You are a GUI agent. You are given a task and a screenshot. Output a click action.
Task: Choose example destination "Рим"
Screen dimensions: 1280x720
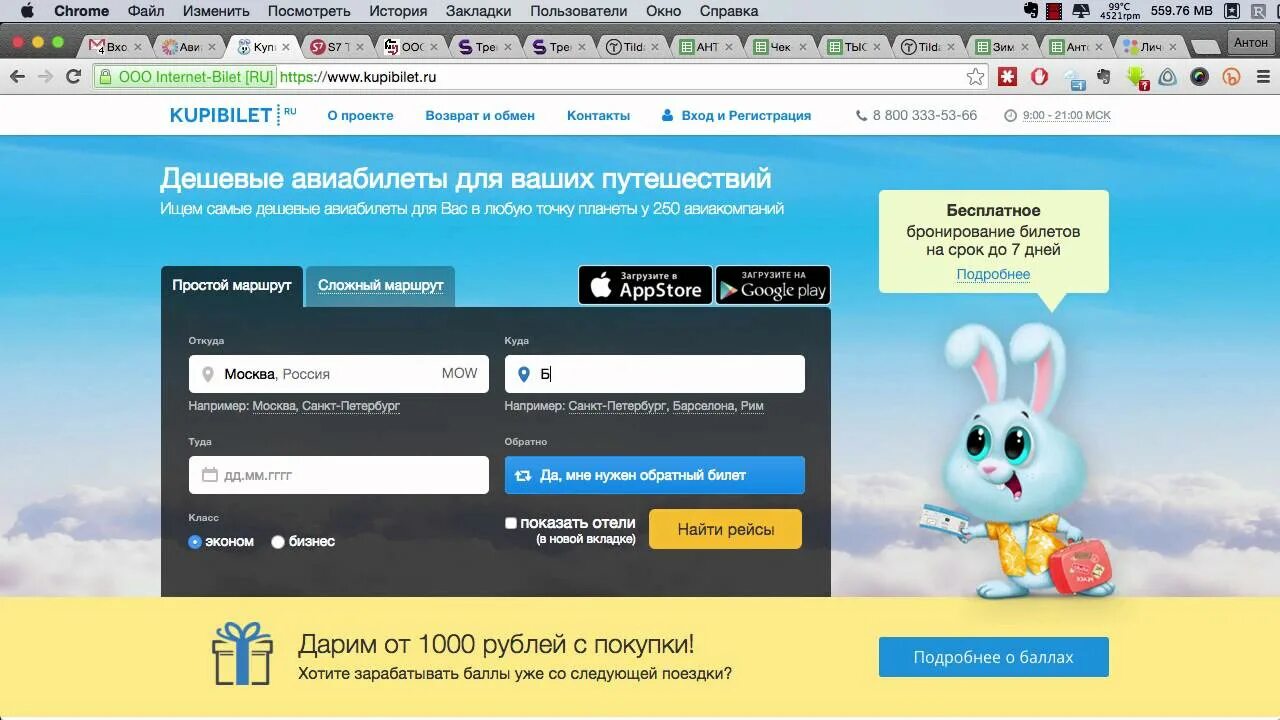[752, 406]
